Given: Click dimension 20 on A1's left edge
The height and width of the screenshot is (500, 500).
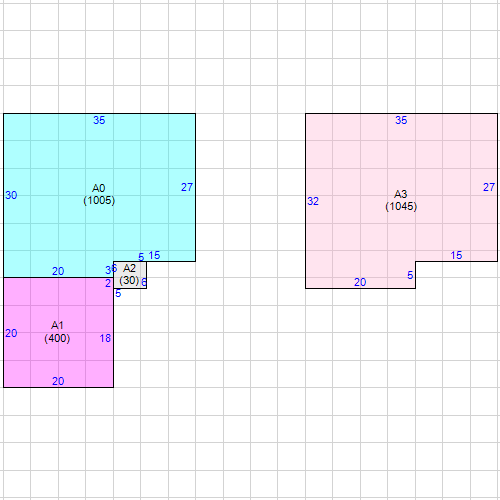Looking at the screenshot, I should 11,333.
